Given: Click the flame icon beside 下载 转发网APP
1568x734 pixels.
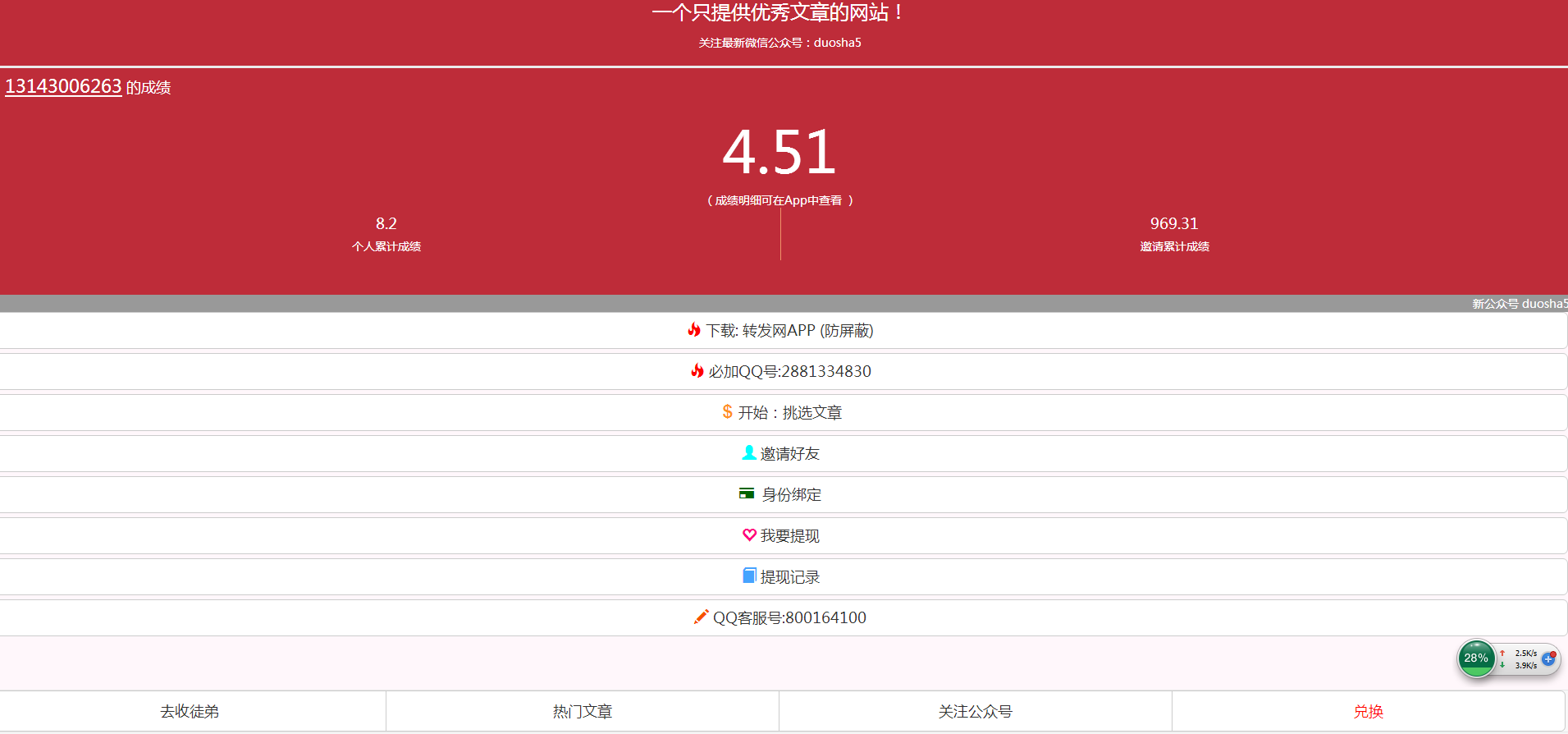Looking at the screenshot, I should click(x=694, y=330).
